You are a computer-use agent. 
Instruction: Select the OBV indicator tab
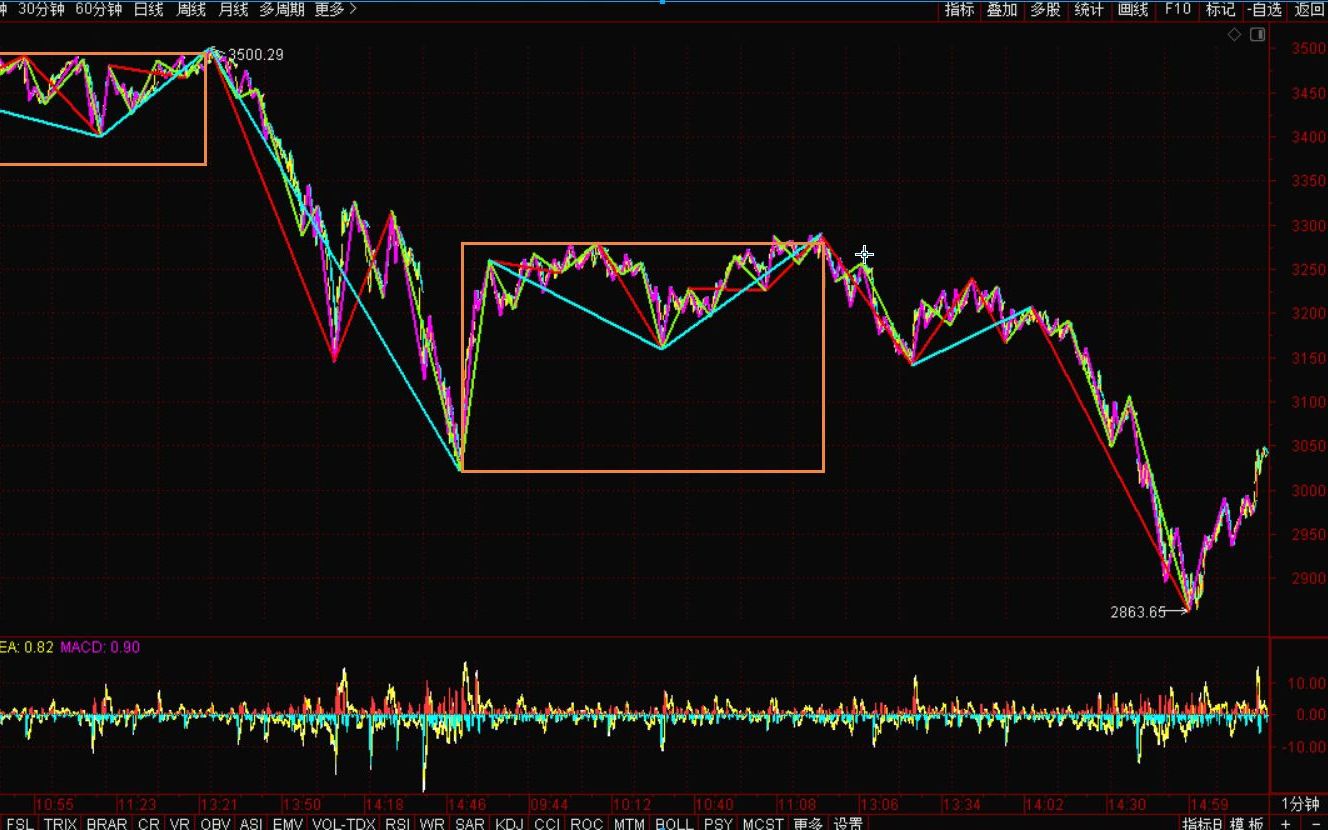[215, 823]
